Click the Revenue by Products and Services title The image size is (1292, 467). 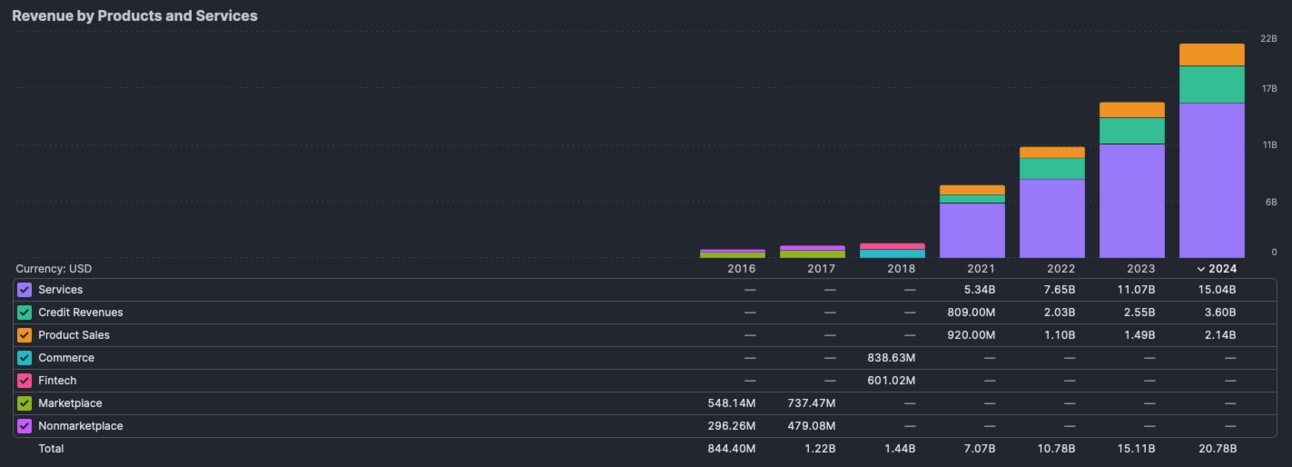(x=134, y=16)
